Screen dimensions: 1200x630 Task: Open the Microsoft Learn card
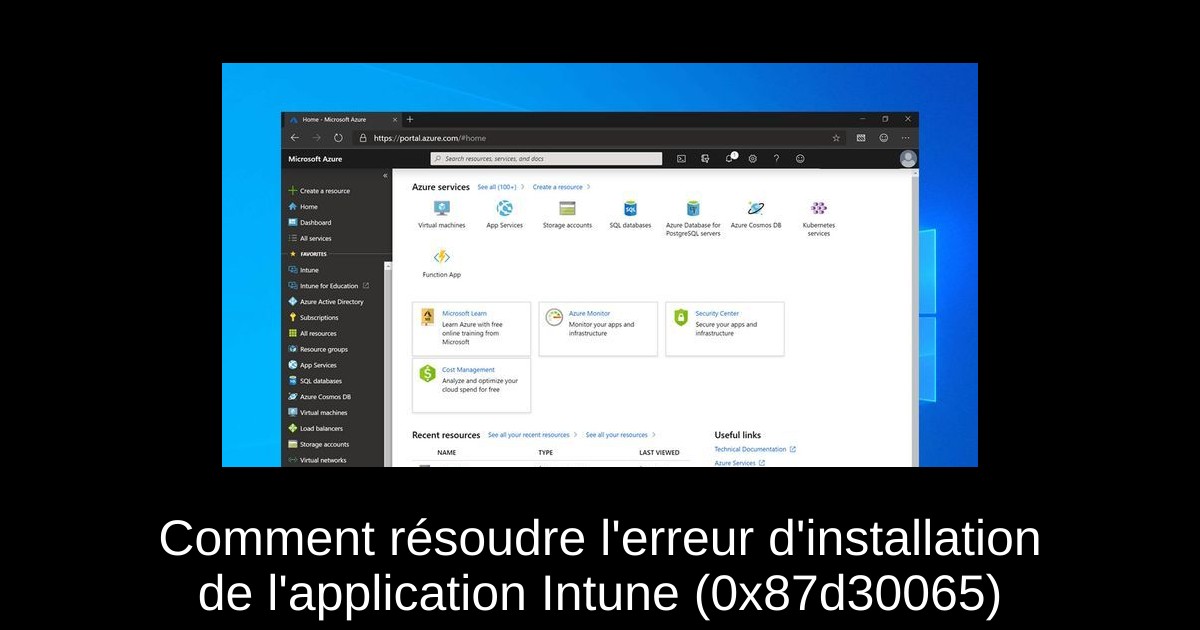[471, 328]
